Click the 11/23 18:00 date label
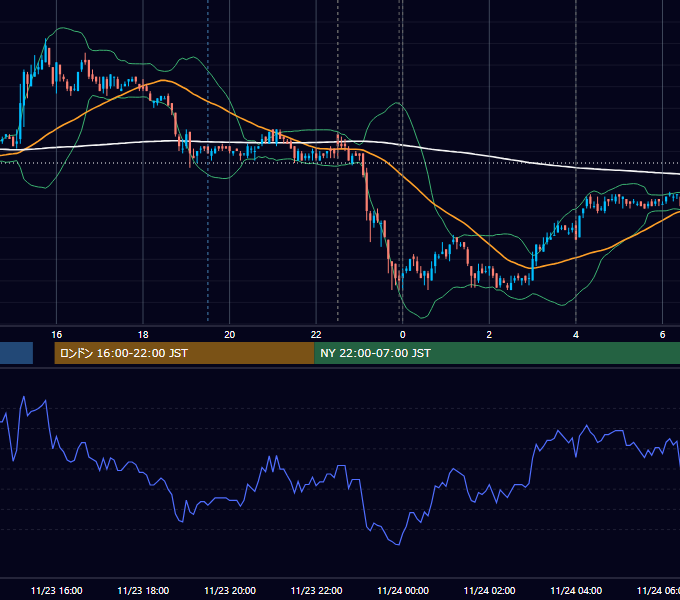The width and height of the screenshot is (680, 600). (x=143, y=590)
